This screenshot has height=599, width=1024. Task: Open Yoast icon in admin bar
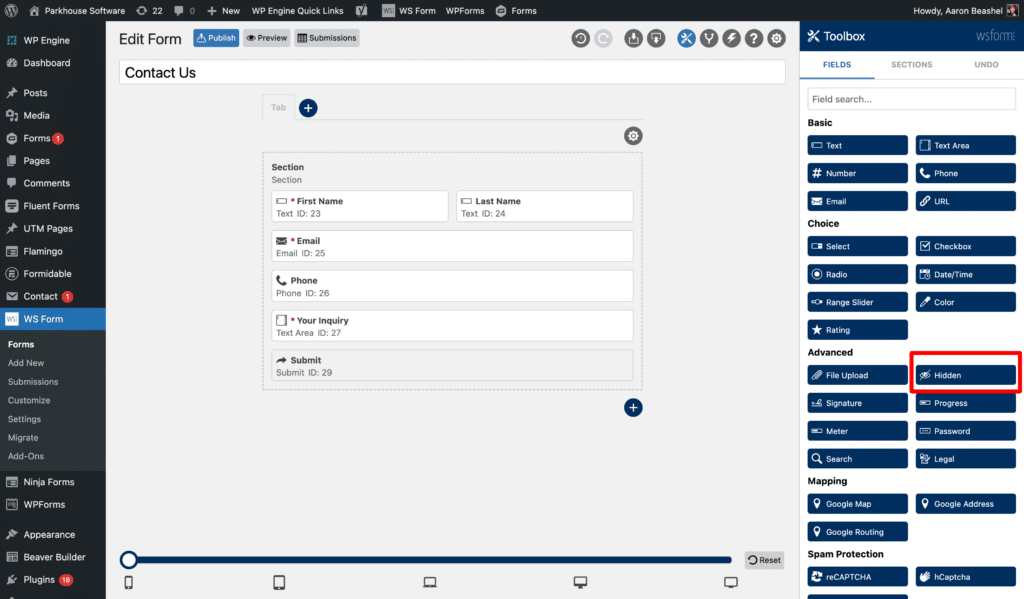coord(361,10)
